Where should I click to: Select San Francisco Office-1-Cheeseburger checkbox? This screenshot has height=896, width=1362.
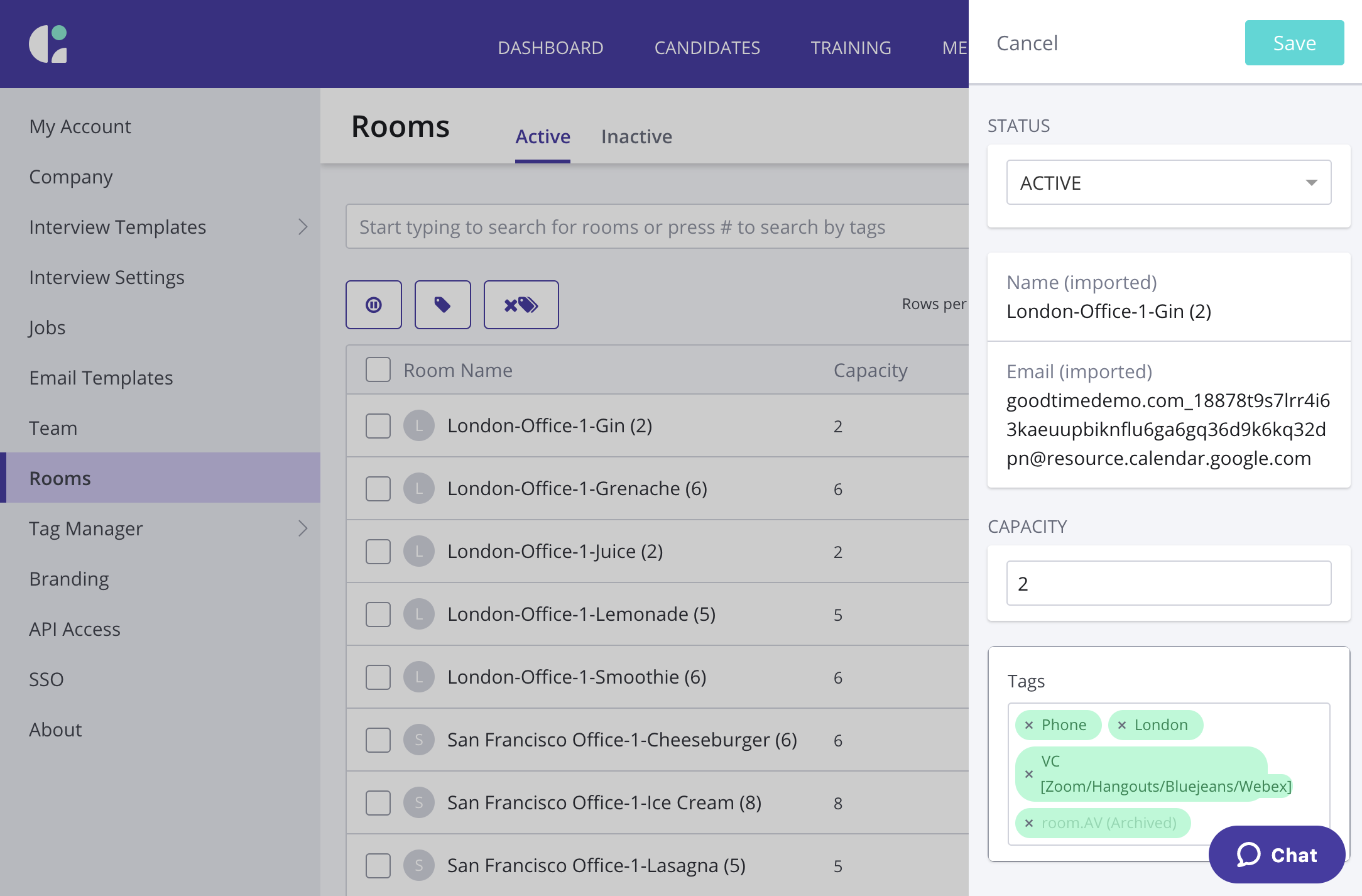click(x=378, y=740)
